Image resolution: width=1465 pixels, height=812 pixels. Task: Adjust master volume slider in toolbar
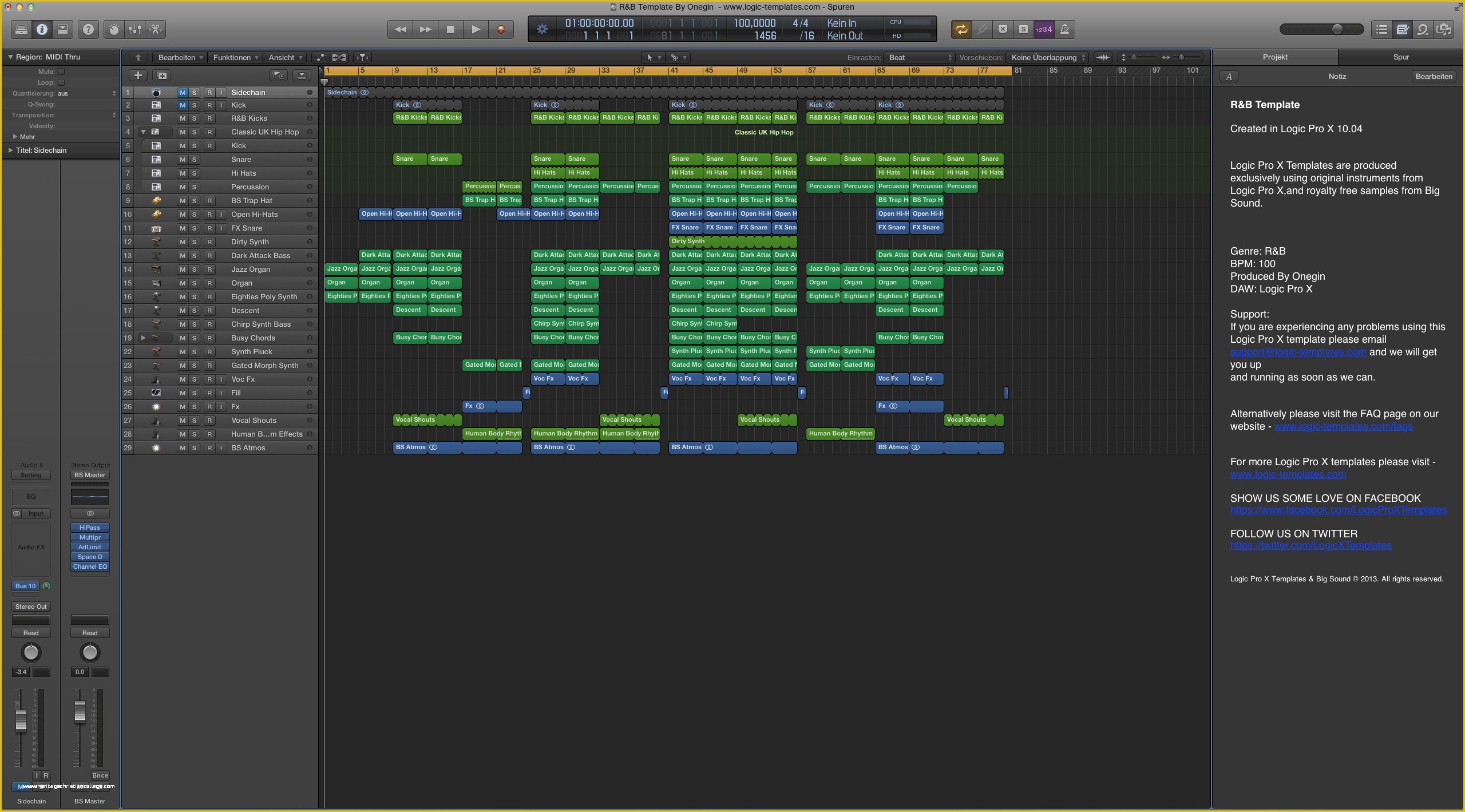[1321, 29]
